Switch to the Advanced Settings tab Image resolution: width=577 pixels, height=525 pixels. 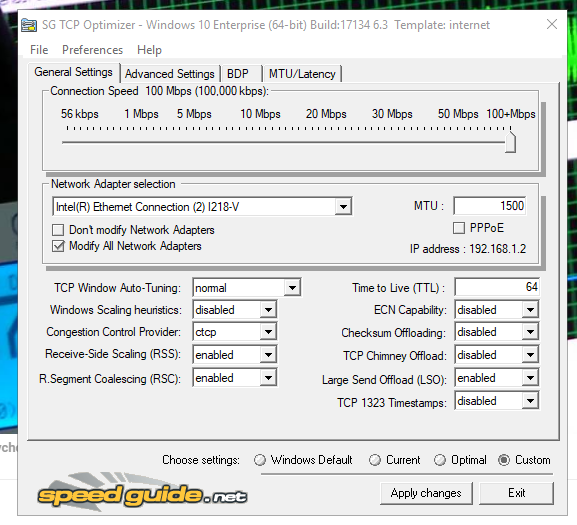tap(170, 74)
